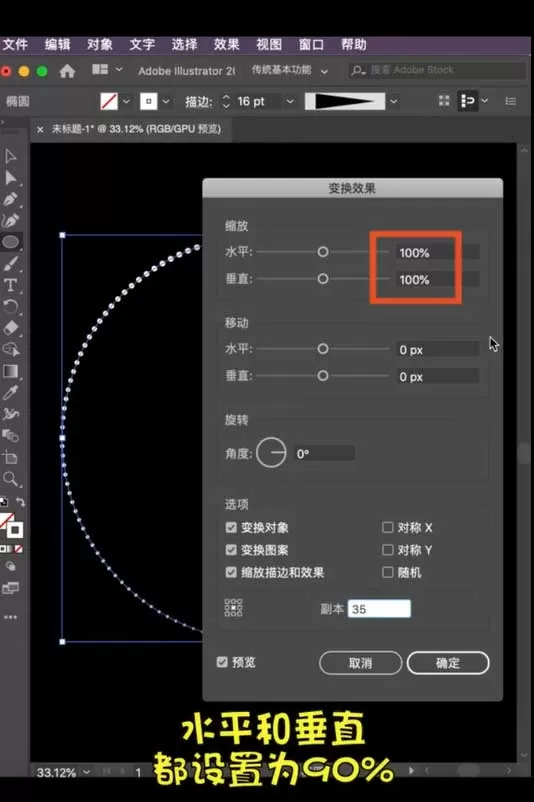This screenshot has height=802, width=534.
Task: Open the 33.12% zoom level dropdown
Action: [x=87, y=772]
